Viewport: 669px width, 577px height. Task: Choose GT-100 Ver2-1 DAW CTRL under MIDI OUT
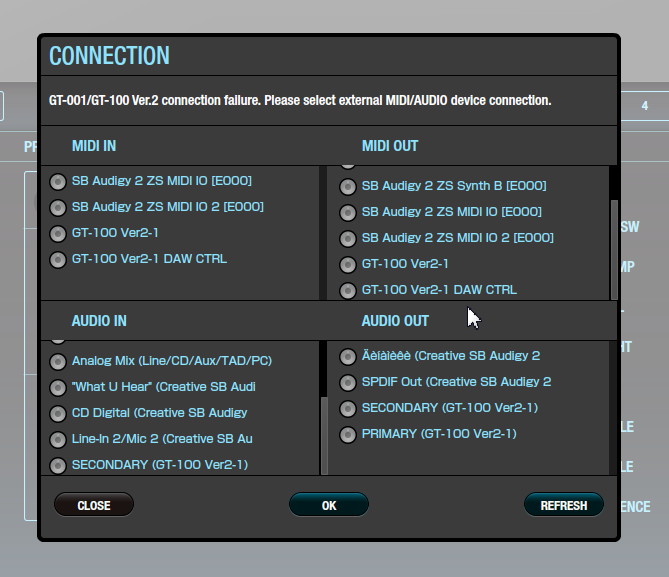click(x=348, y=291)
